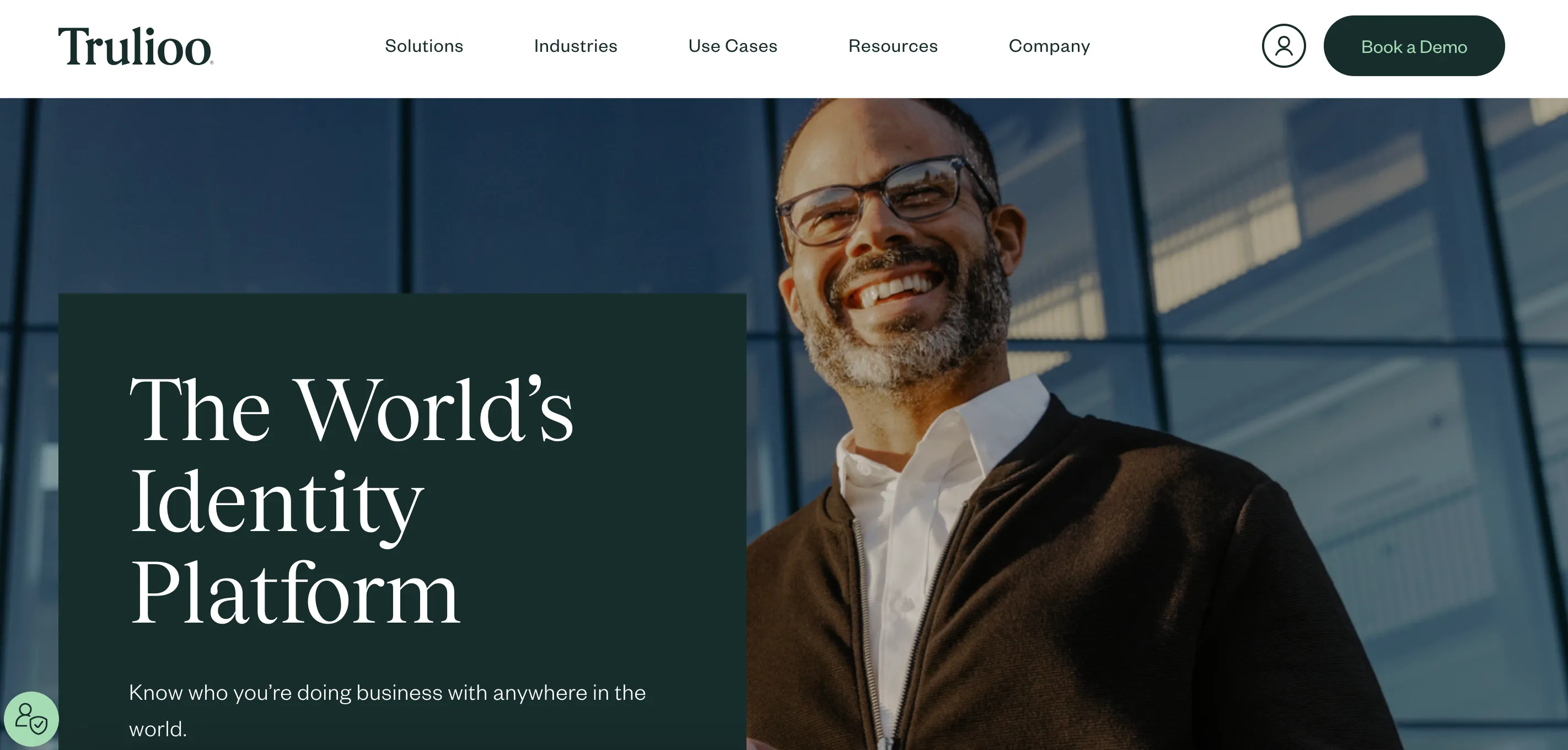Go home via the Trulioo logo
Viewport: 1568px width, 750px height.
pyautogui.click(x=136, y=46)
